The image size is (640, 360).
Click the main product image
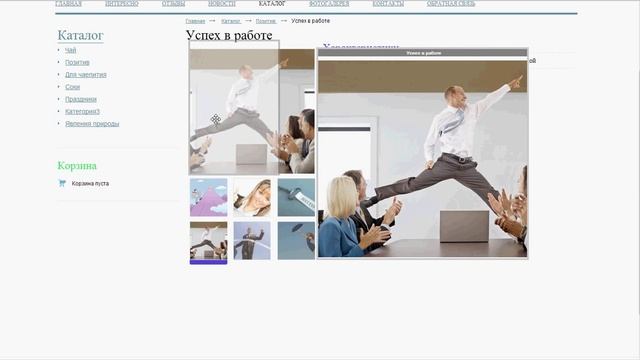tap(252, 111)
